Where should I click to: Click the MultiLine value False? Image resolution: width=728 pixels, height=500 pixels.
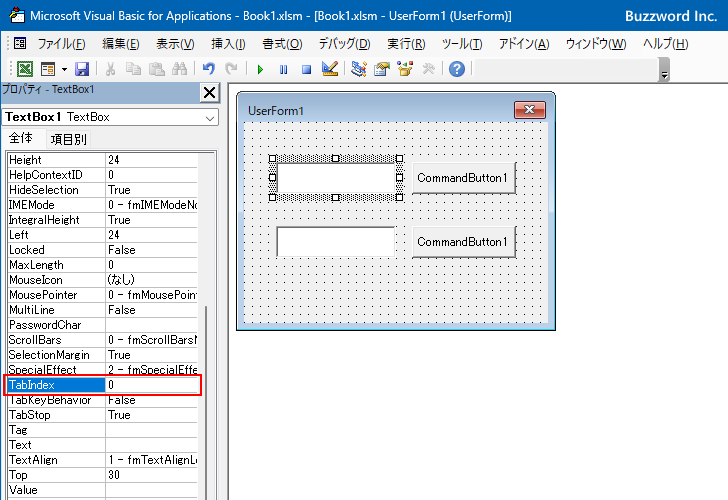[x=152, y=310]
